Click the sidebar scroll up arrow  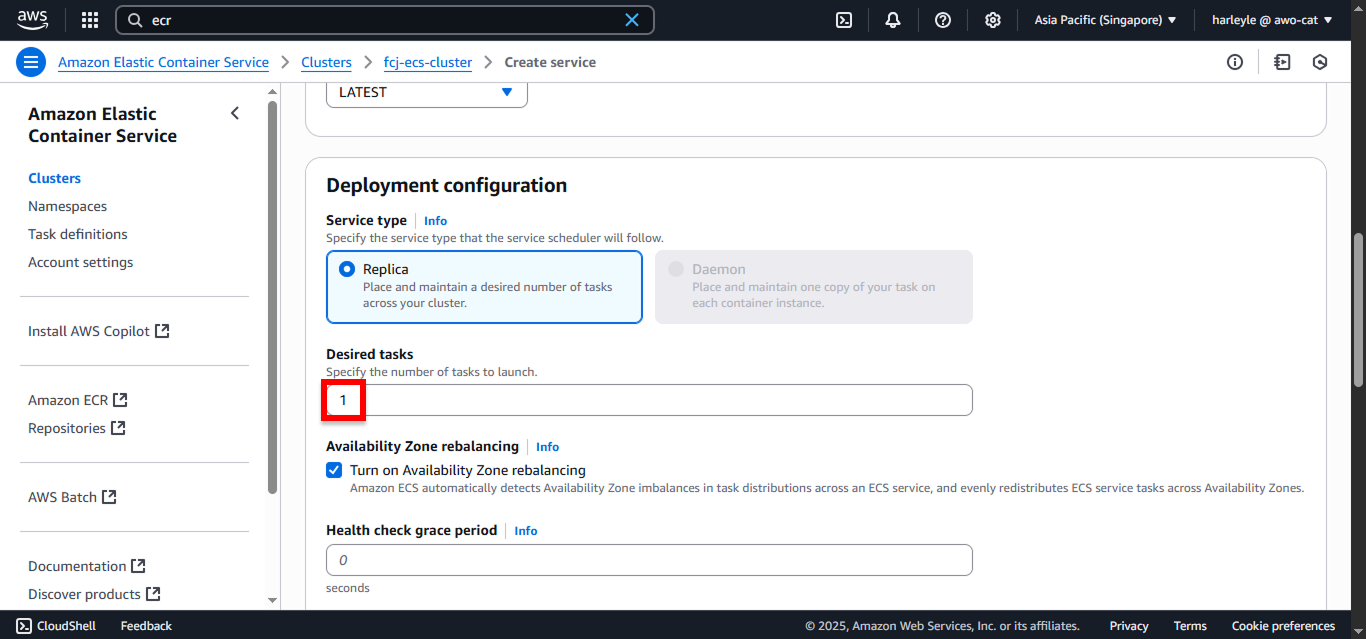click(272, 92)
